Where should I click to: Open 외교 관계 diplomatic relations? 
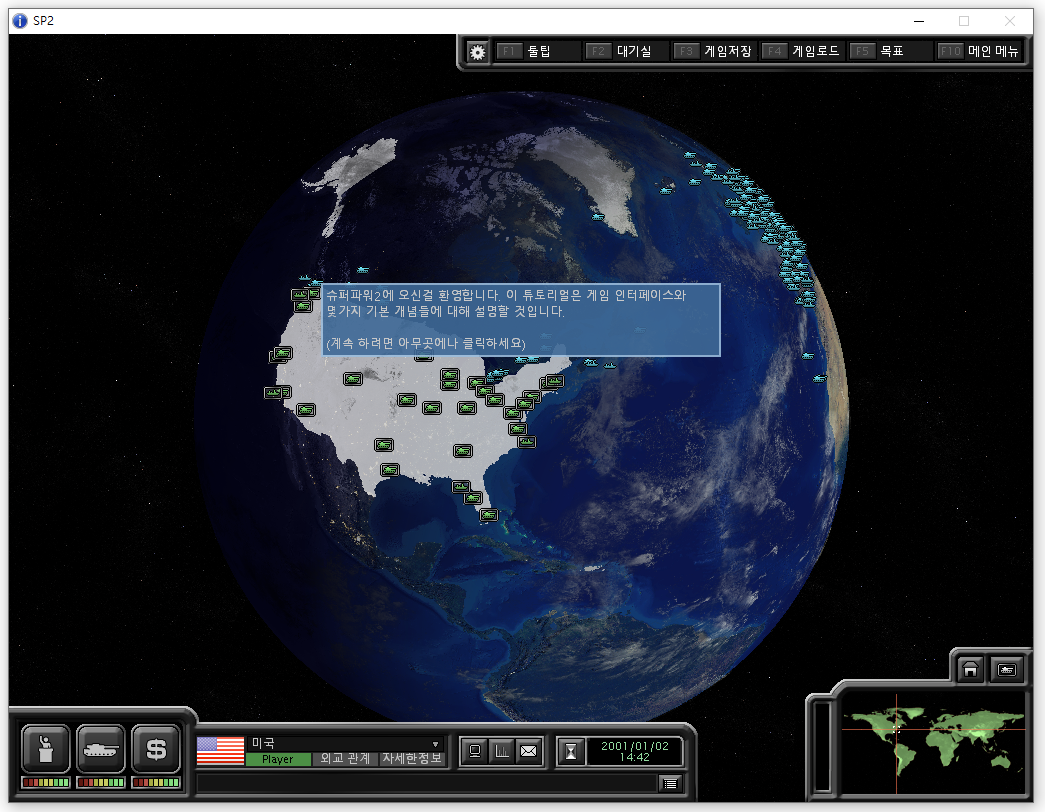coord(345,759)
